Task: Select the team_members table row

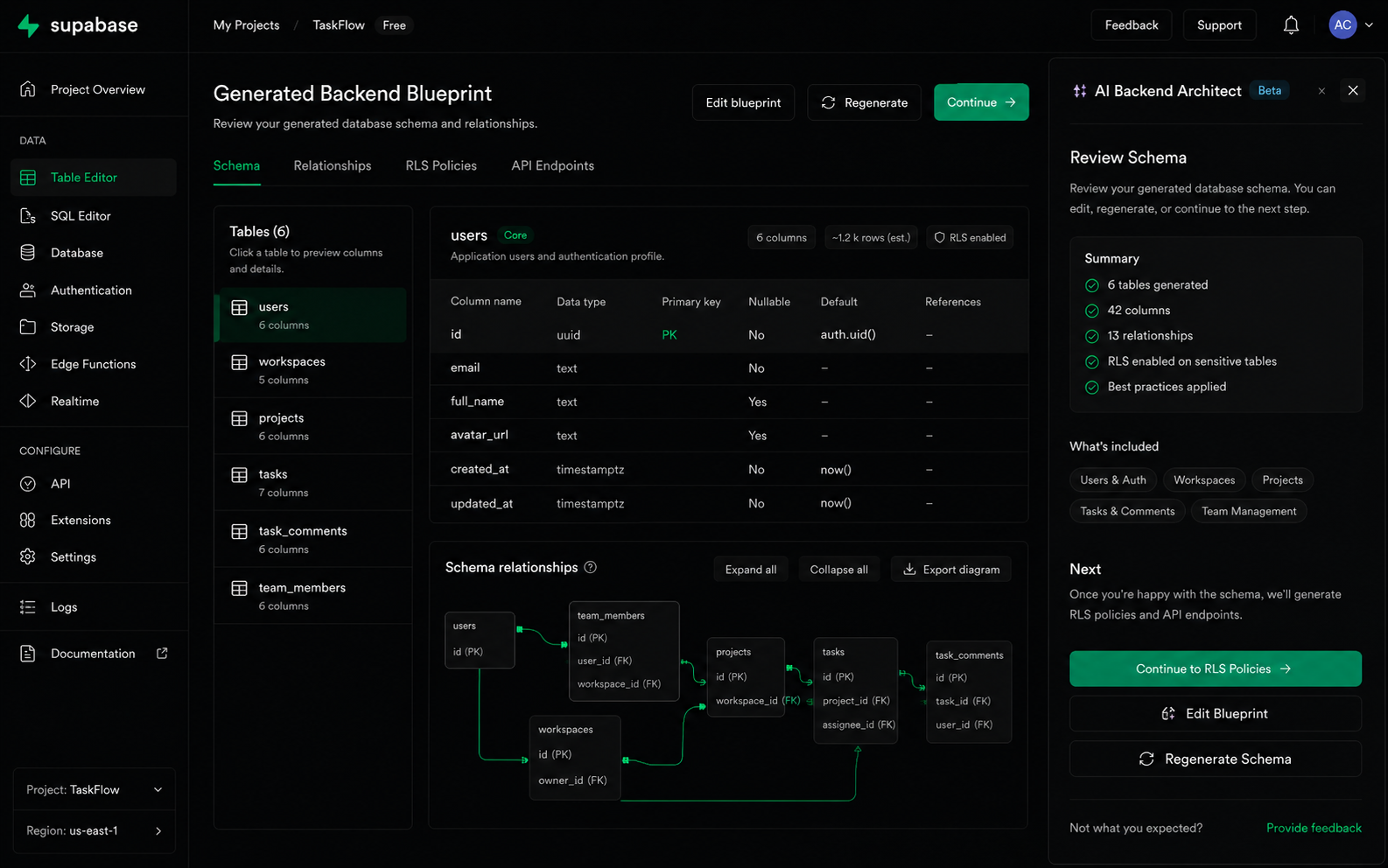Action: (x=313, y=596)
